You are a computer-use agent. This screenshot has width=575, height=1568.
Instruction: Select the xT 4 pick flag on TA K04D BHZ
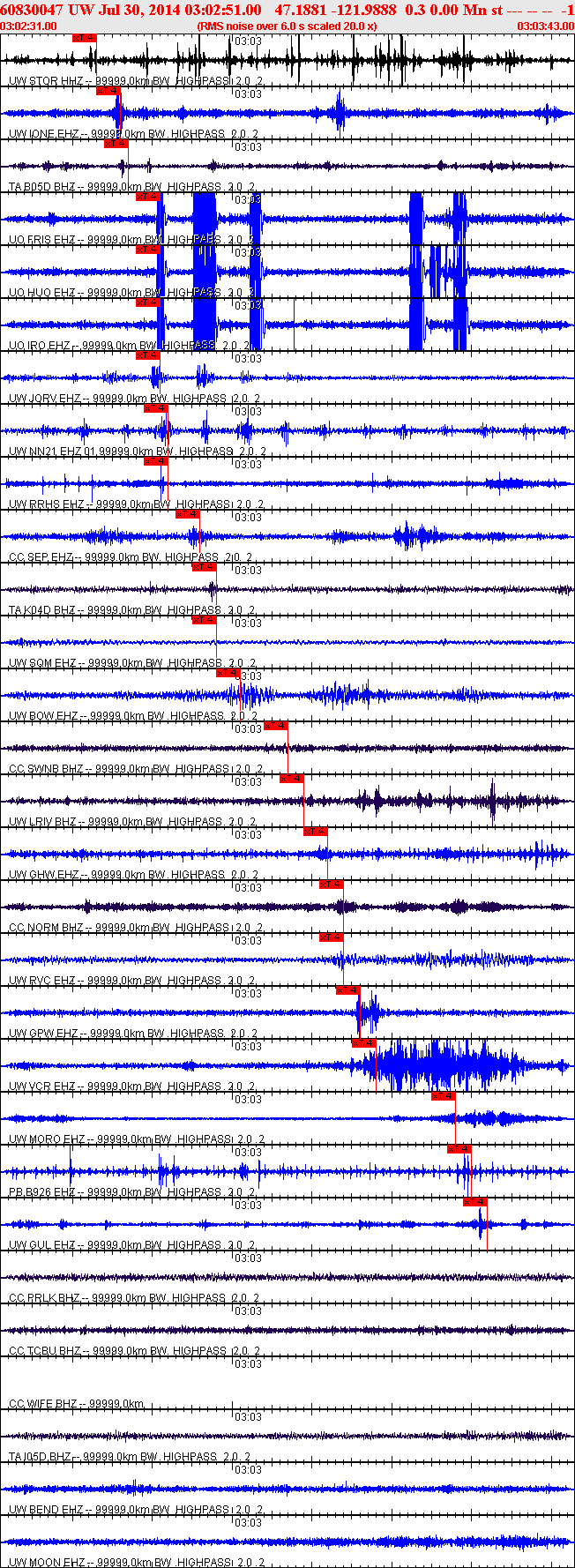(x=204, y=567)
